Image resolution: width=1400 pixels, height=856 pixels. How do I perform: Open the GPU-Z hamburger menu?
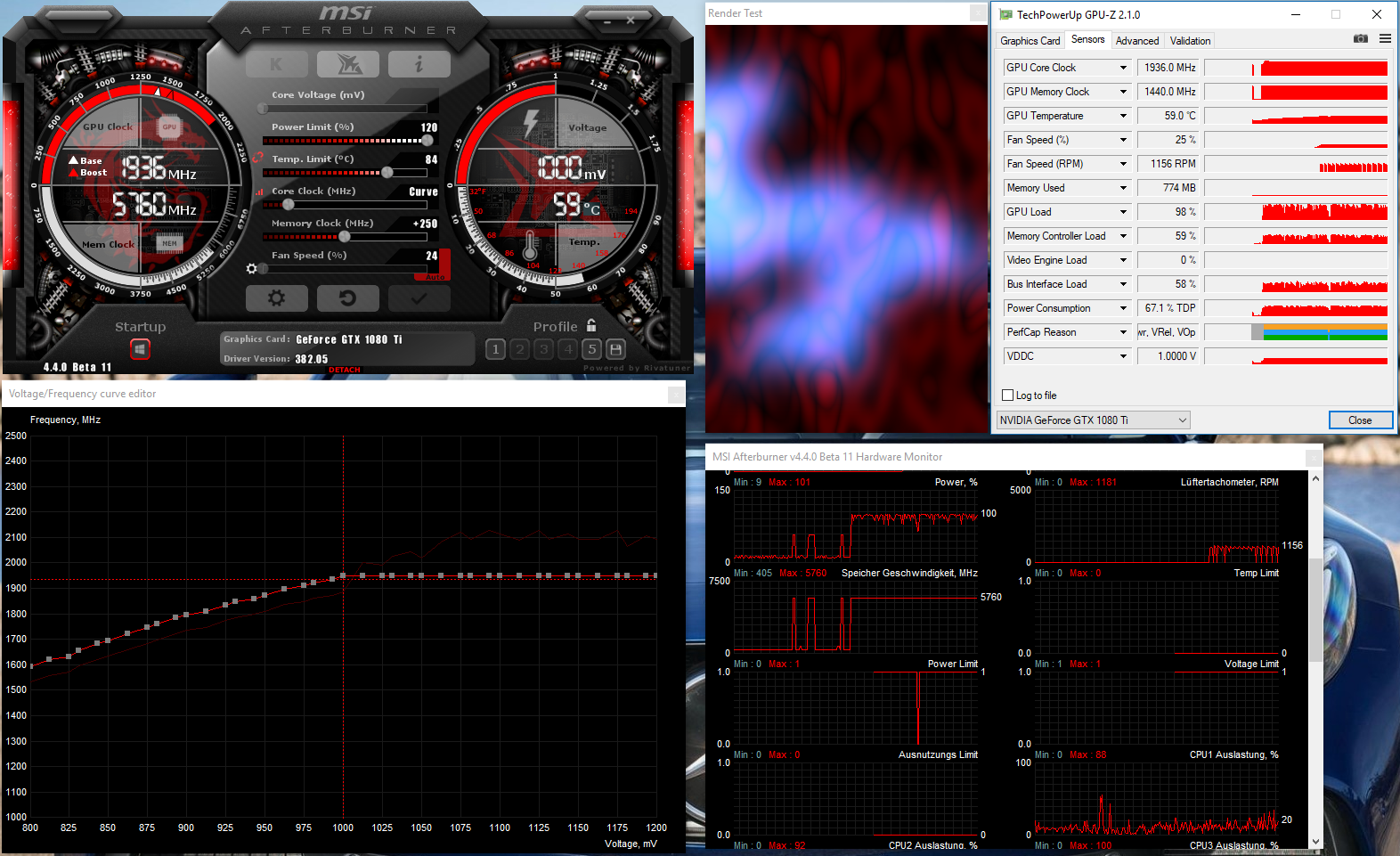(1385, 39)
